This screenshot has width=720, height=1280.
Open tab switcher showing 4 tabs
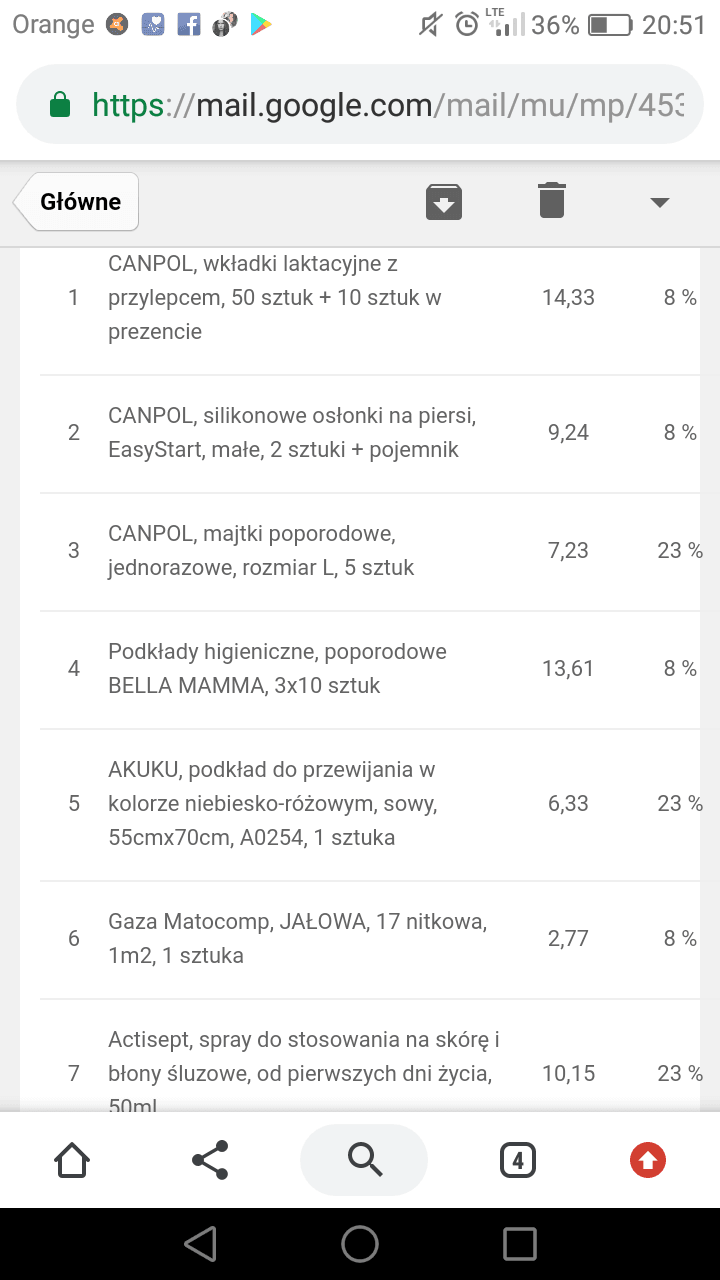click(x=517, y=1160)
